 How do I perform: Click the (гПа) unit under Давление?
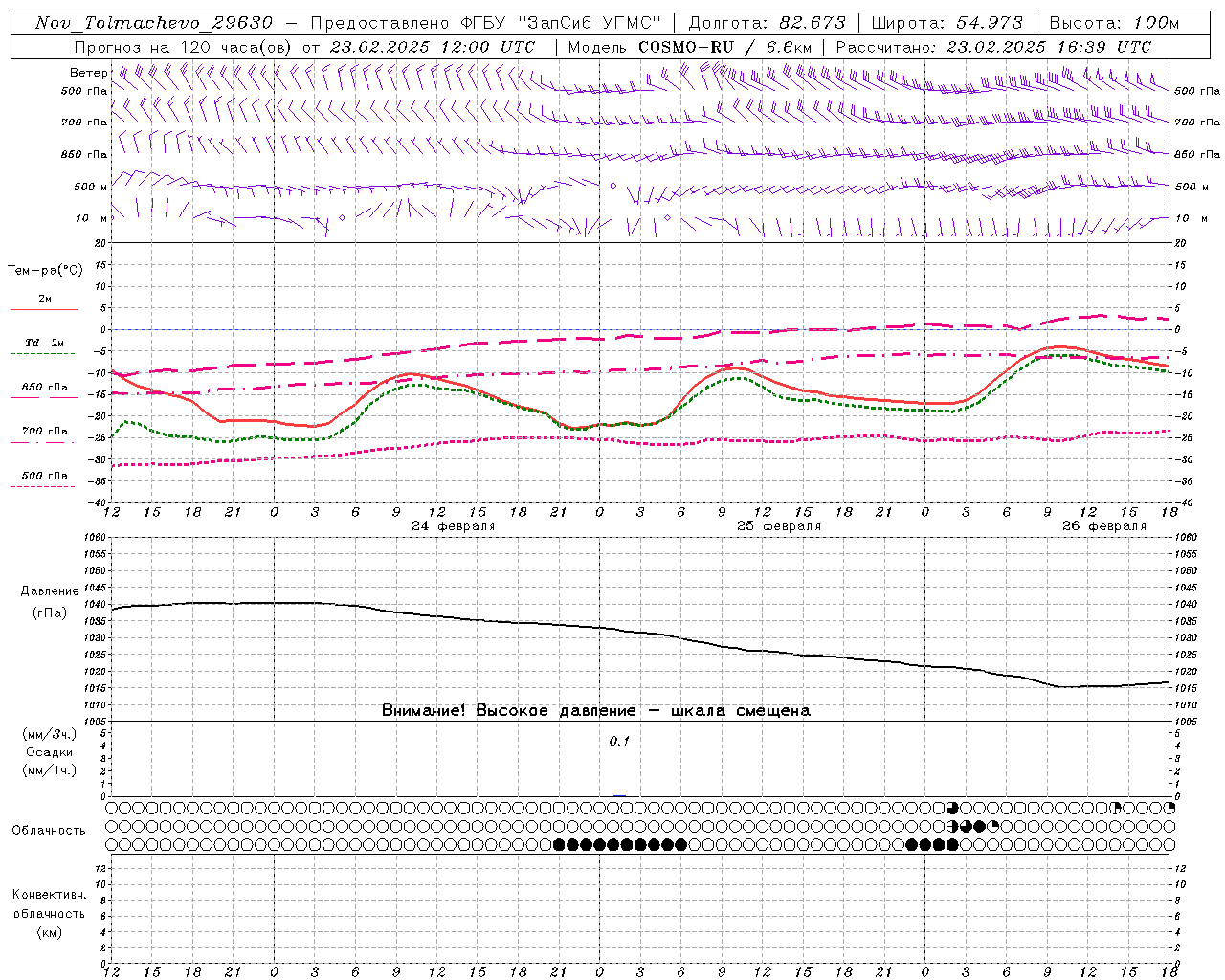click(x=50, y=613)
